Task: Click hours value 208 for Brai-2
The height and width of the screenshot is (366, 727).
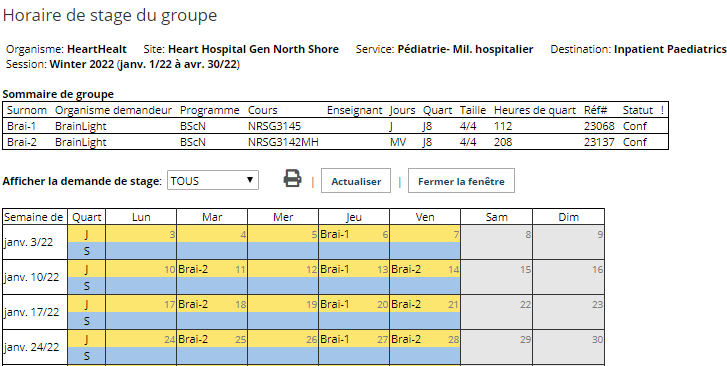Action: (x=503, y=142)
